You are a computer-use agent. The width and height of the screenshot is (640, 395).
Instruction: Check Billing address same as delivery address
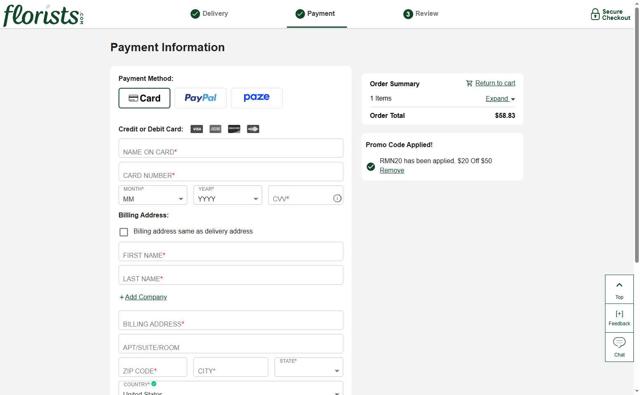(x=124, y=232)
